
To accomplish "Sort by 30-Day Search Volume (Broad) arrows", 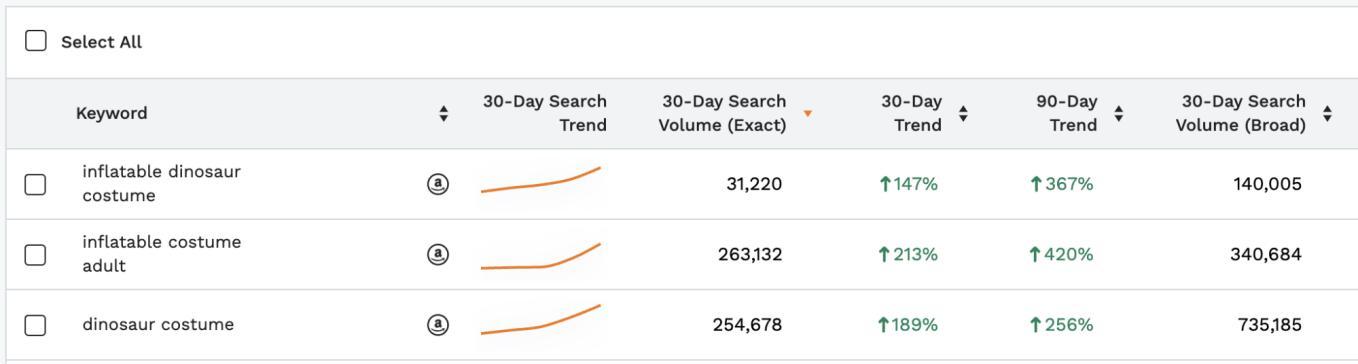I will point(1327,114).
